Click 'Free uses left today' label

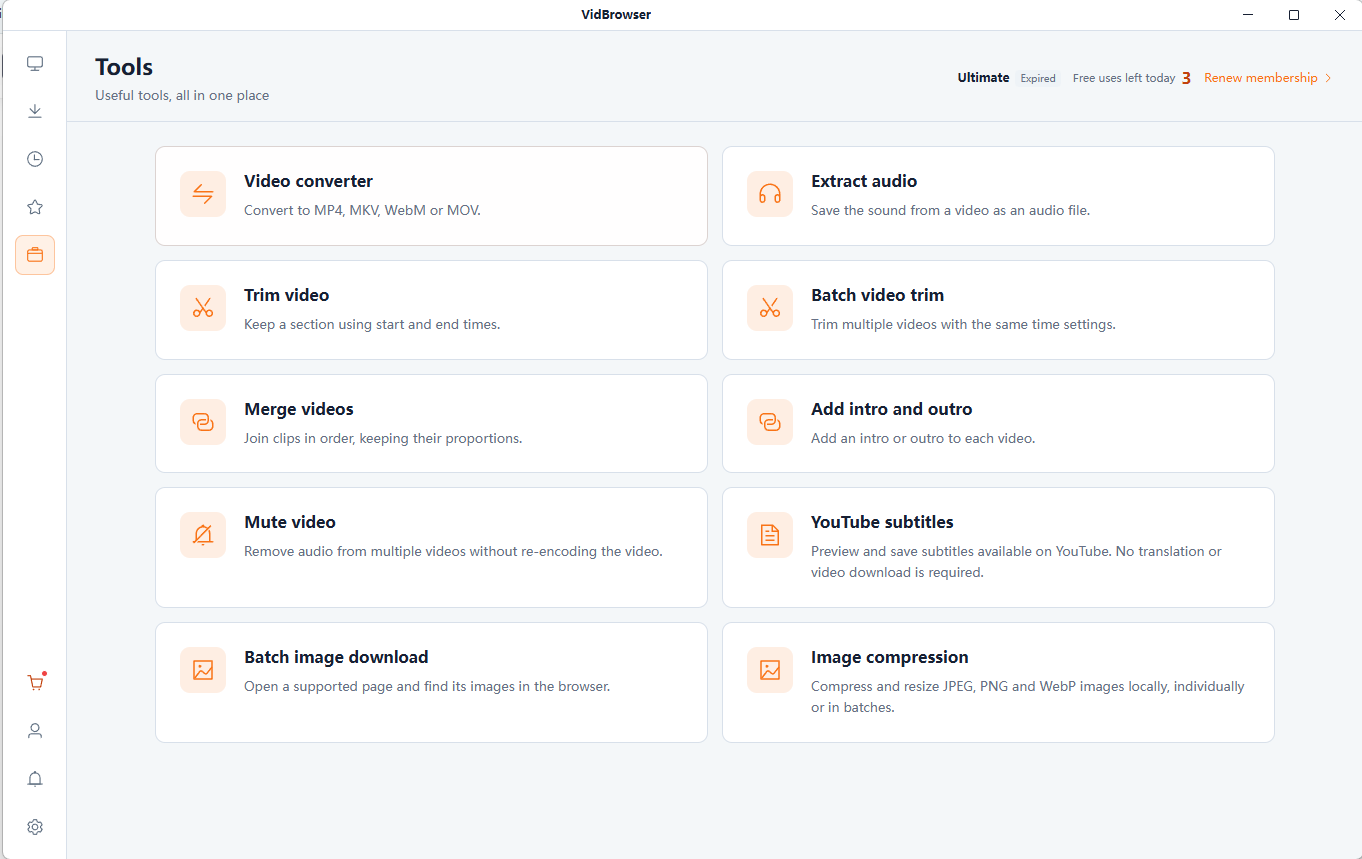1124,78
